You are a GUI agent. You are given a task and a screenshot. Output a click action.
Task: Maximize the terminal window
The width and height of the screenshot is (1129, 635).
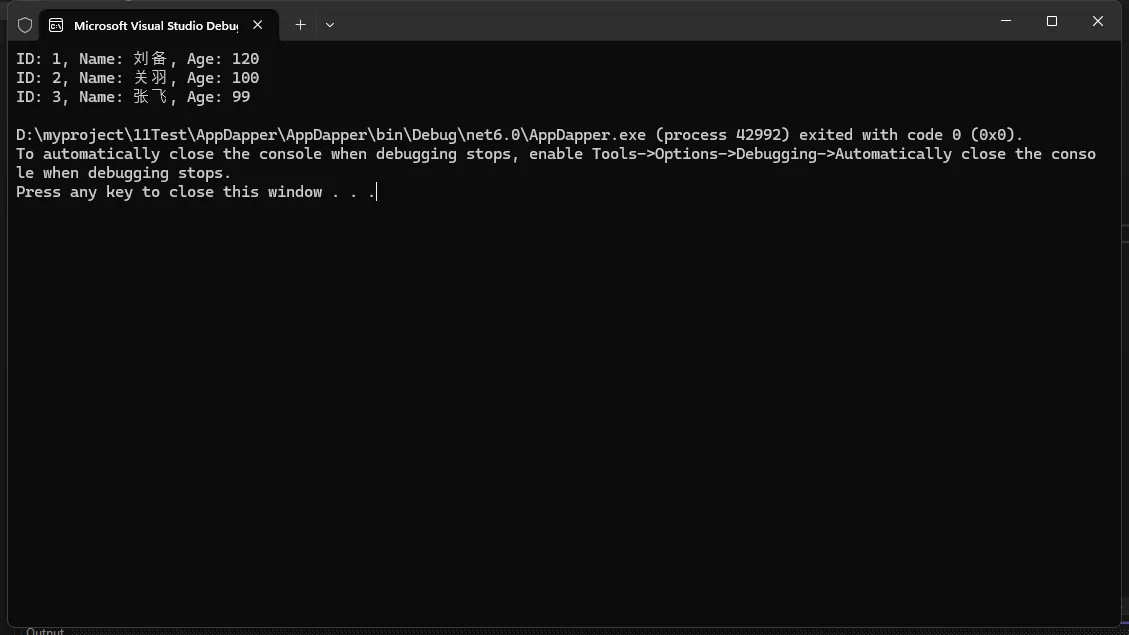click(1052, 21)
